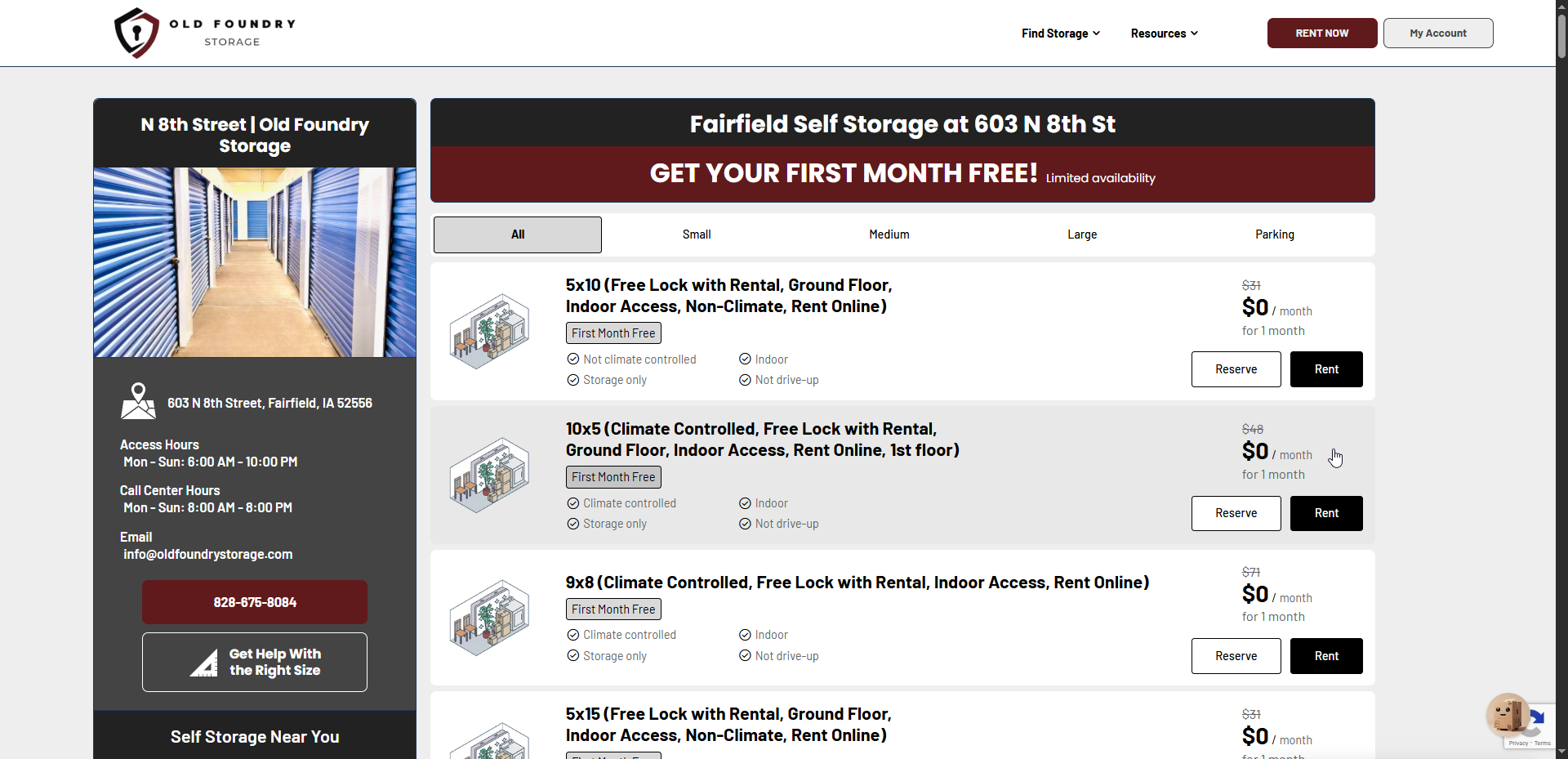Click Get Help With the Right Size

255,663
